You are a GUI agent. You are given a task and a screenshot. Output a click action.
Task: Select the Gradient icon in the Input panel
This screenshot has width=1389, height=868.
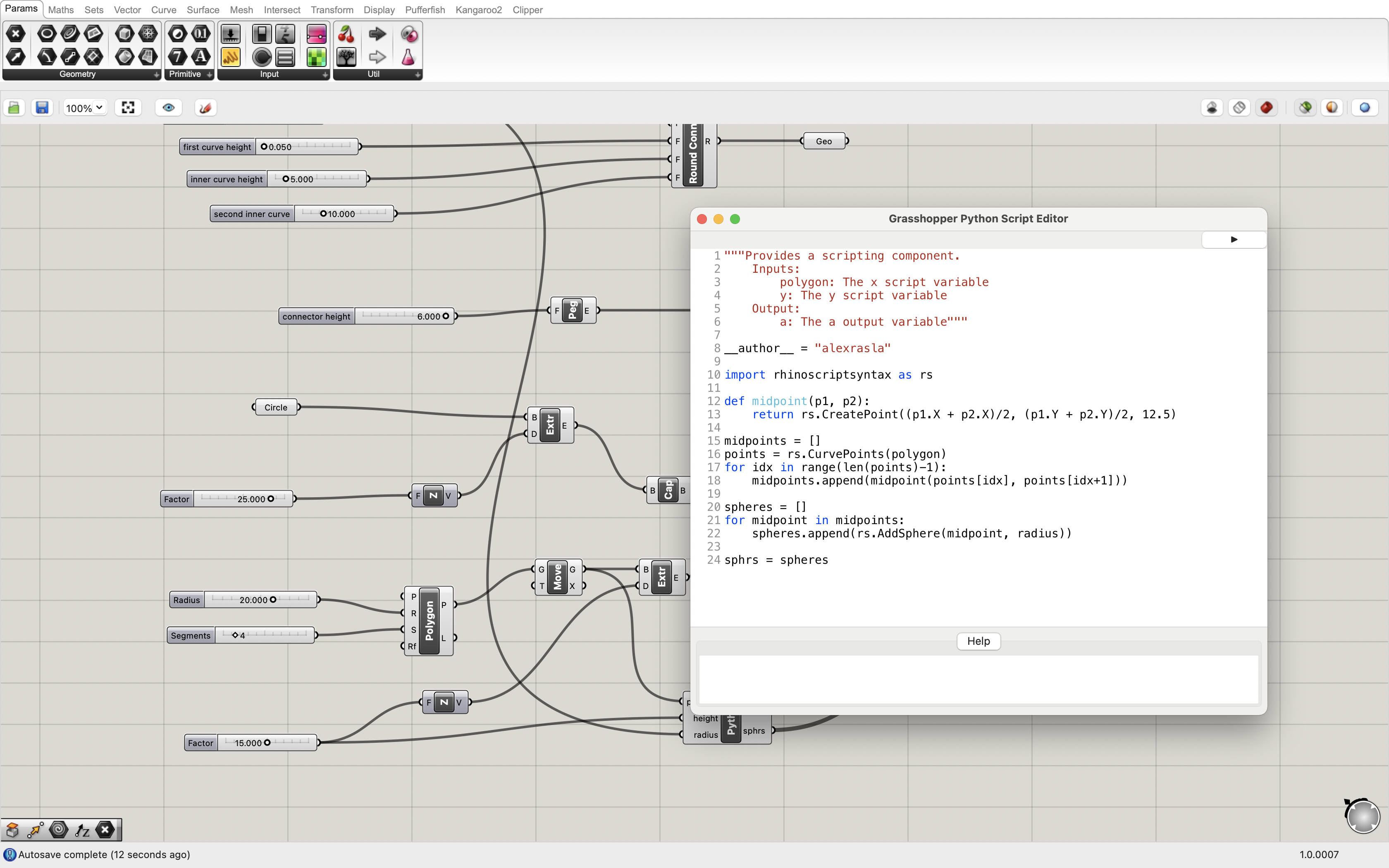317,33
